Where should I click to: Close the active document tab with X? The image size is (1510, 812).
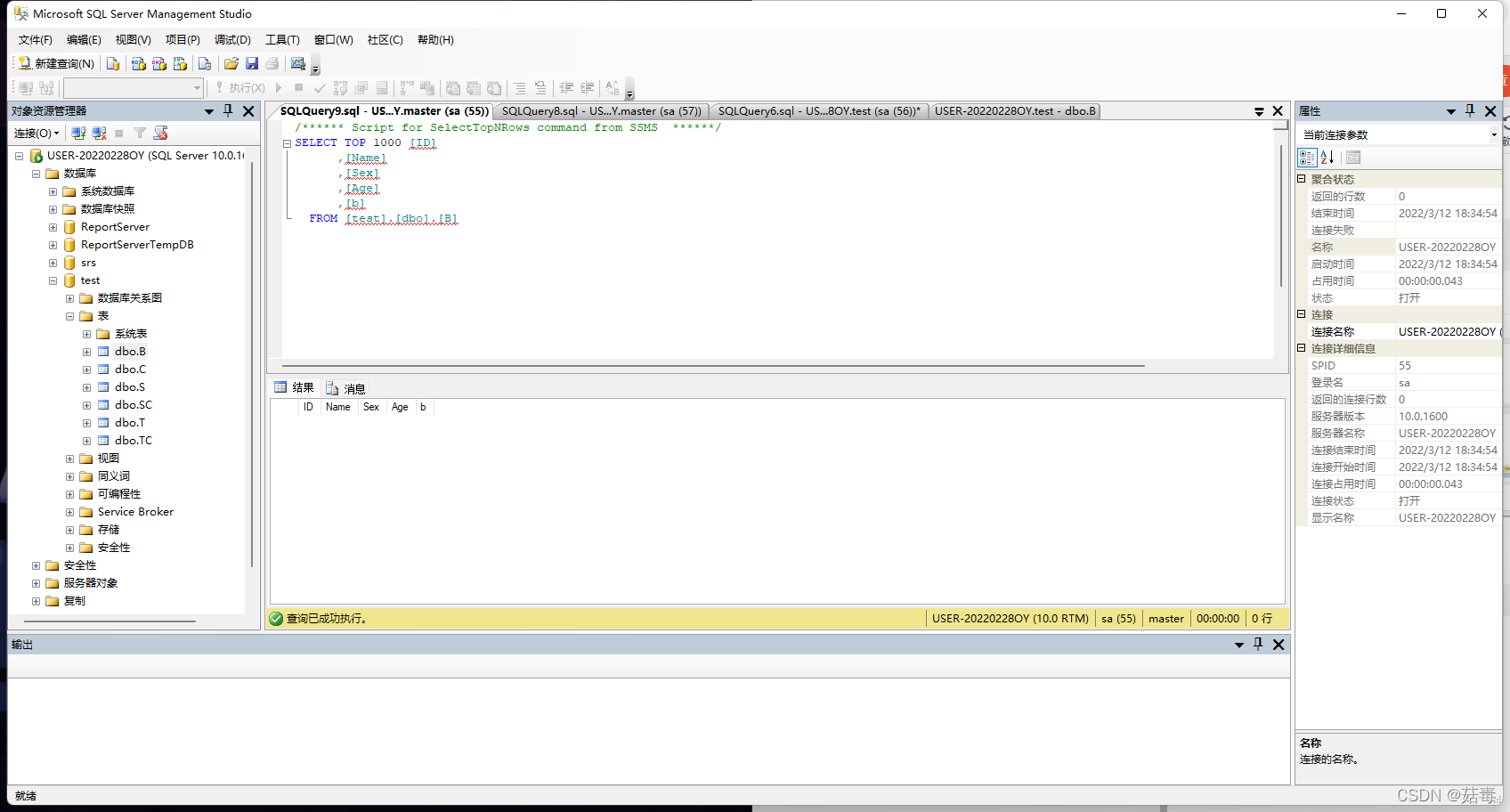(1278, 111)
